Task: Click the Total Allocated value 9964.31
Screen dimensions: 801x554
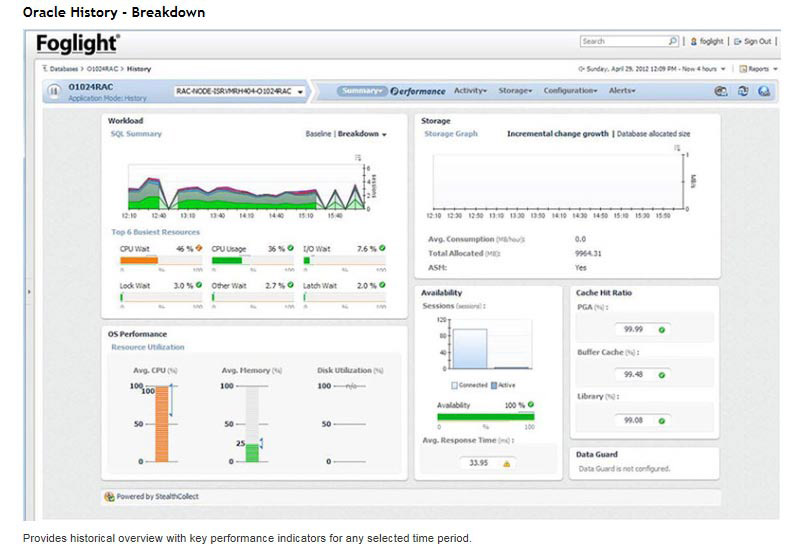Action: (x=588, y=253)
